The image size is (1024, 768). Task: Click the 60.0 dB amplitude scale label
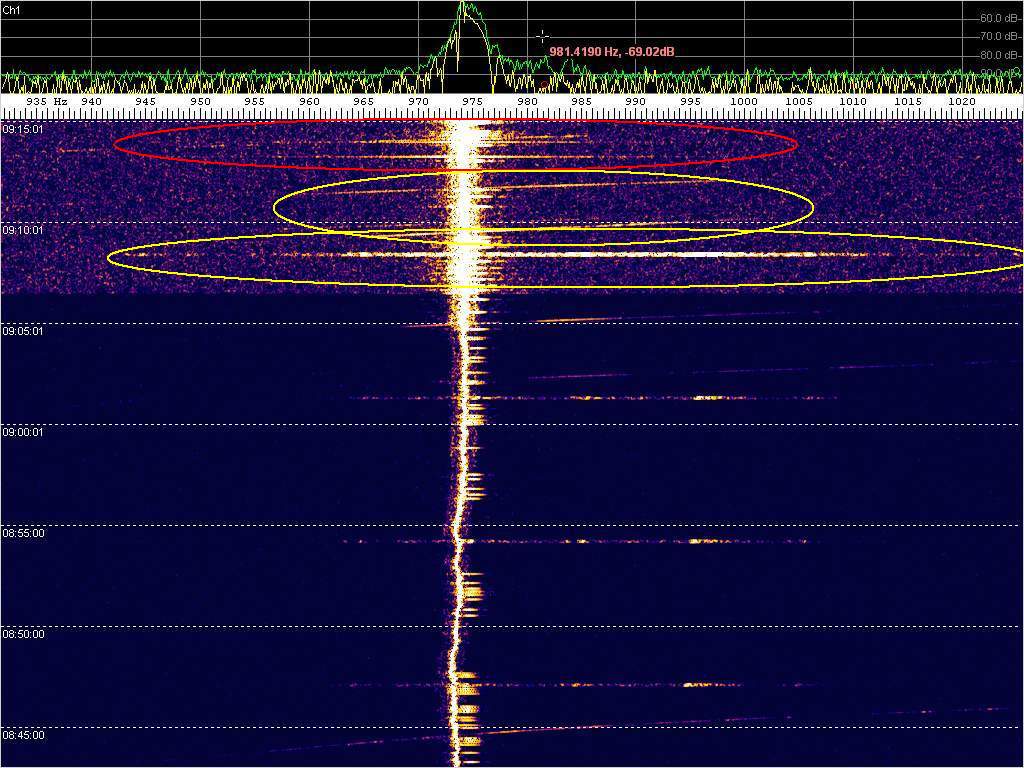click(996, 18)
